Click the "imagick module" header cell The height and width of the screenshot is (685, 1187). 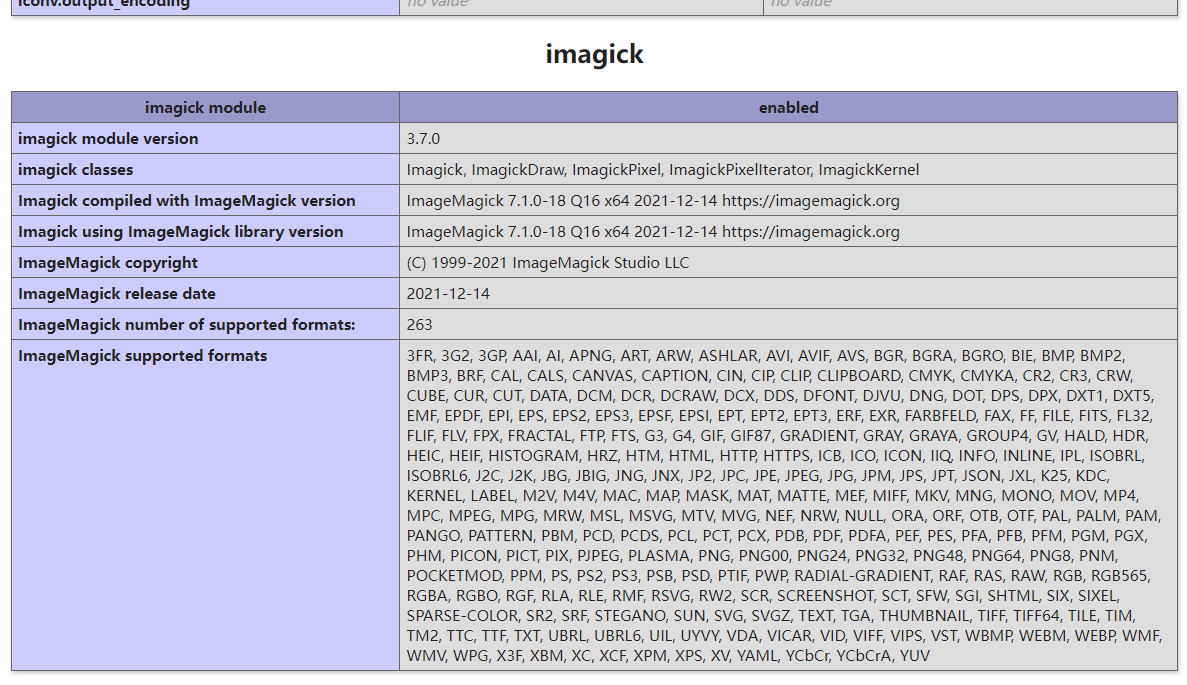coord(205,107)
